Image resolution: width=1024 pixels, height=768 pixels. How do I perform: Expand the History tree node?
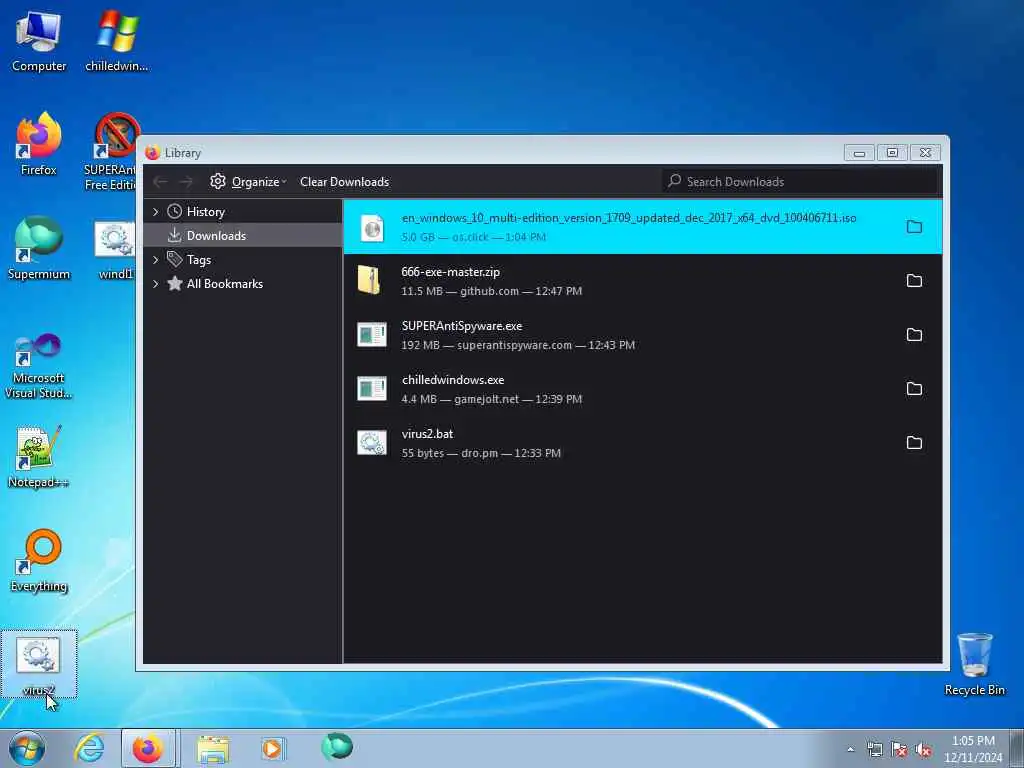click(x=155, y=212)
